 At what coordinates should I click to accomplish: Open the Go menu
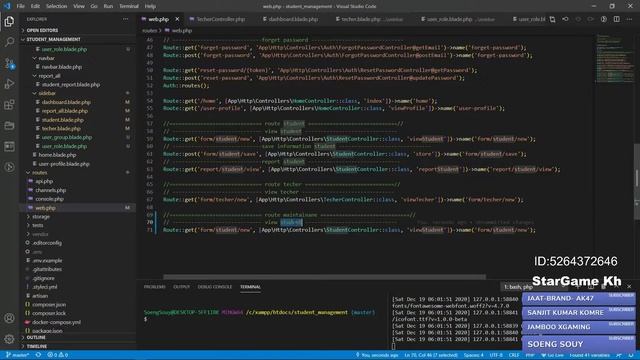(94, 6)
